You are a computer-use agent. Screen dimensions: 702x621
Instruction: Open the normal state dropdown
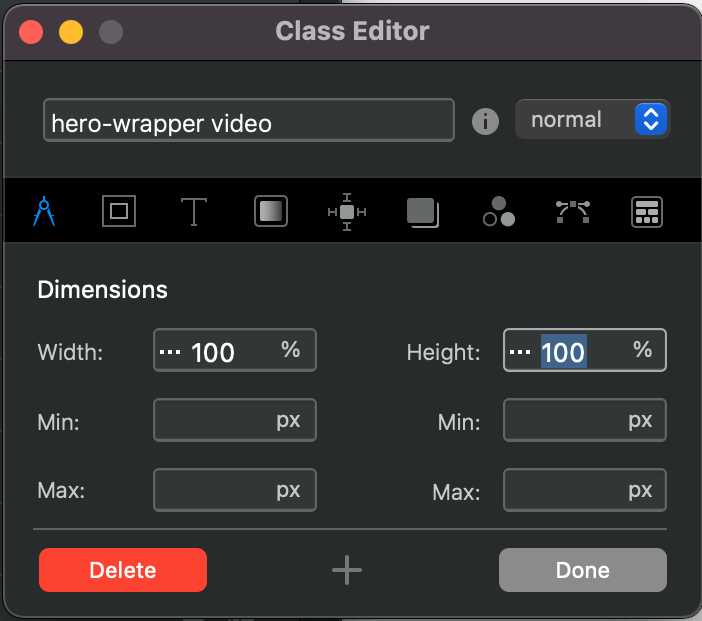(592, 120)
